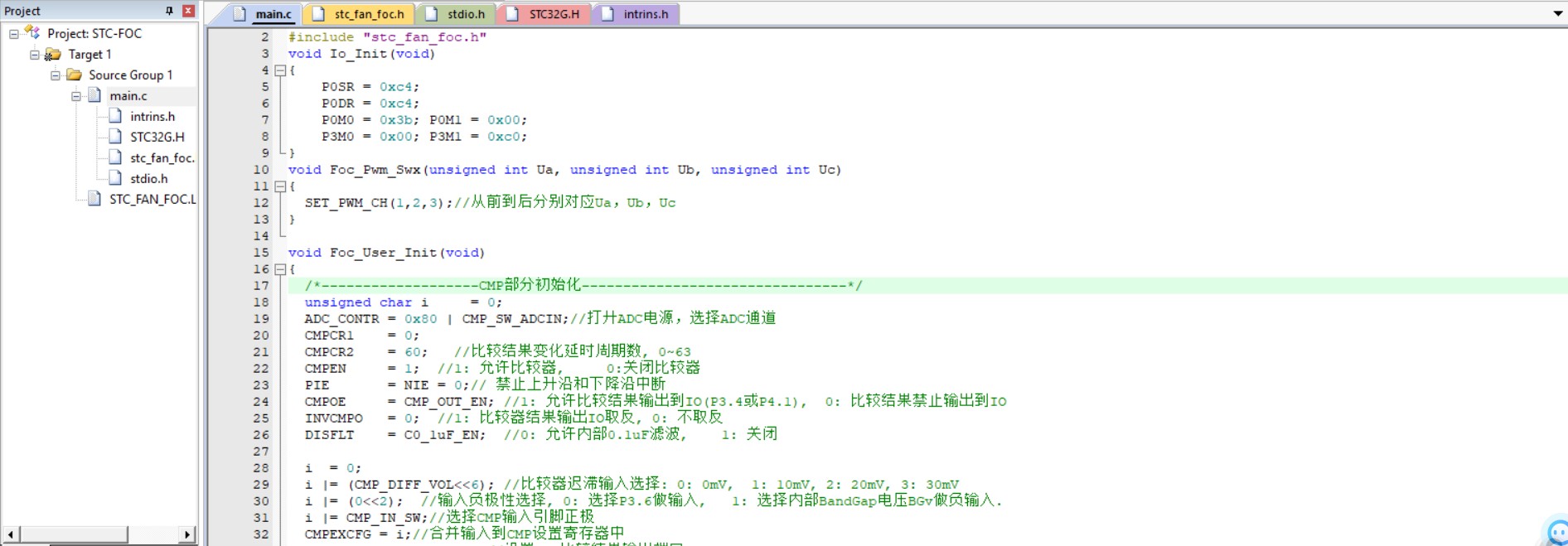Click the SET_PWM_CH(1,2,3) statement

tap(379, 203)
